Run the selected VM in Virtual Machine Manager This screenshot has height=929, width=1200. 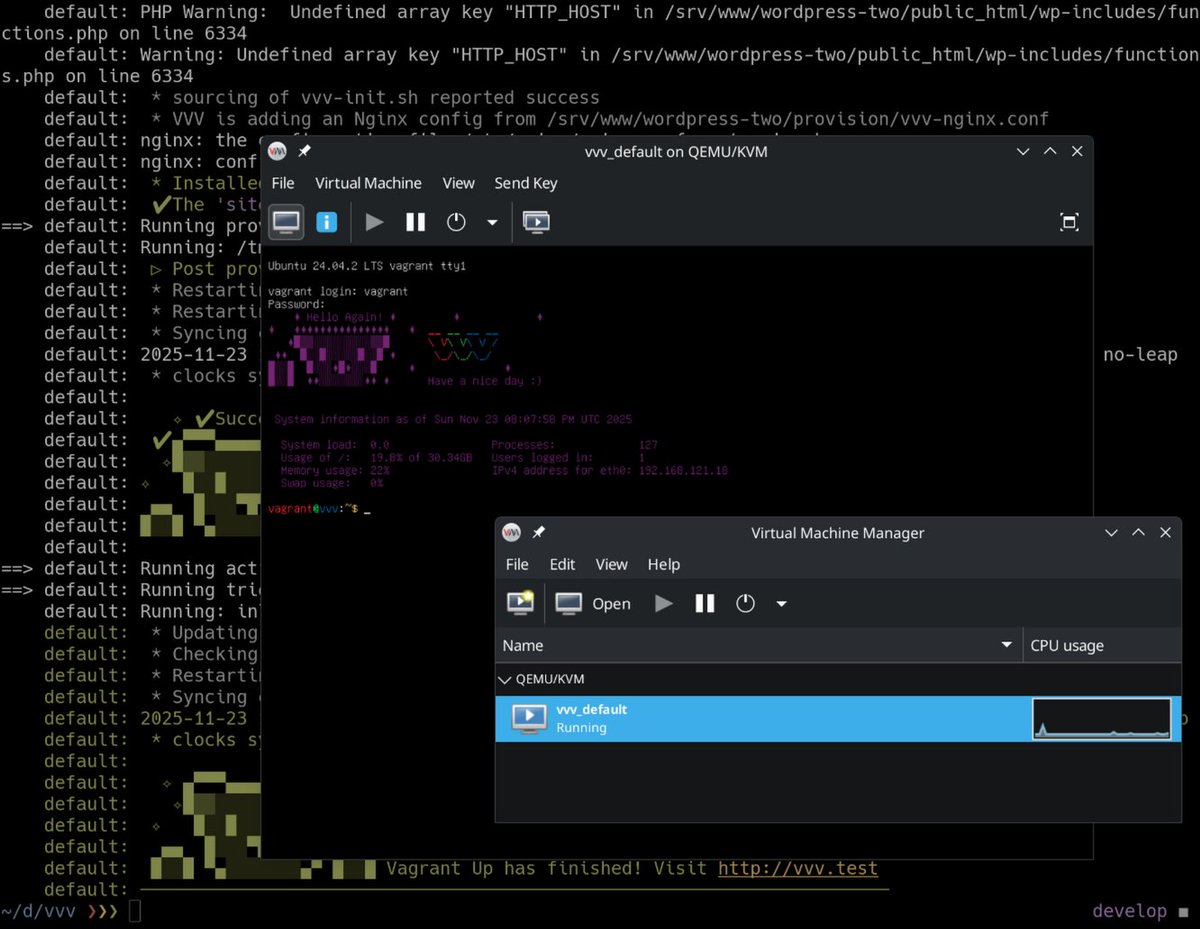pos(664,603)
